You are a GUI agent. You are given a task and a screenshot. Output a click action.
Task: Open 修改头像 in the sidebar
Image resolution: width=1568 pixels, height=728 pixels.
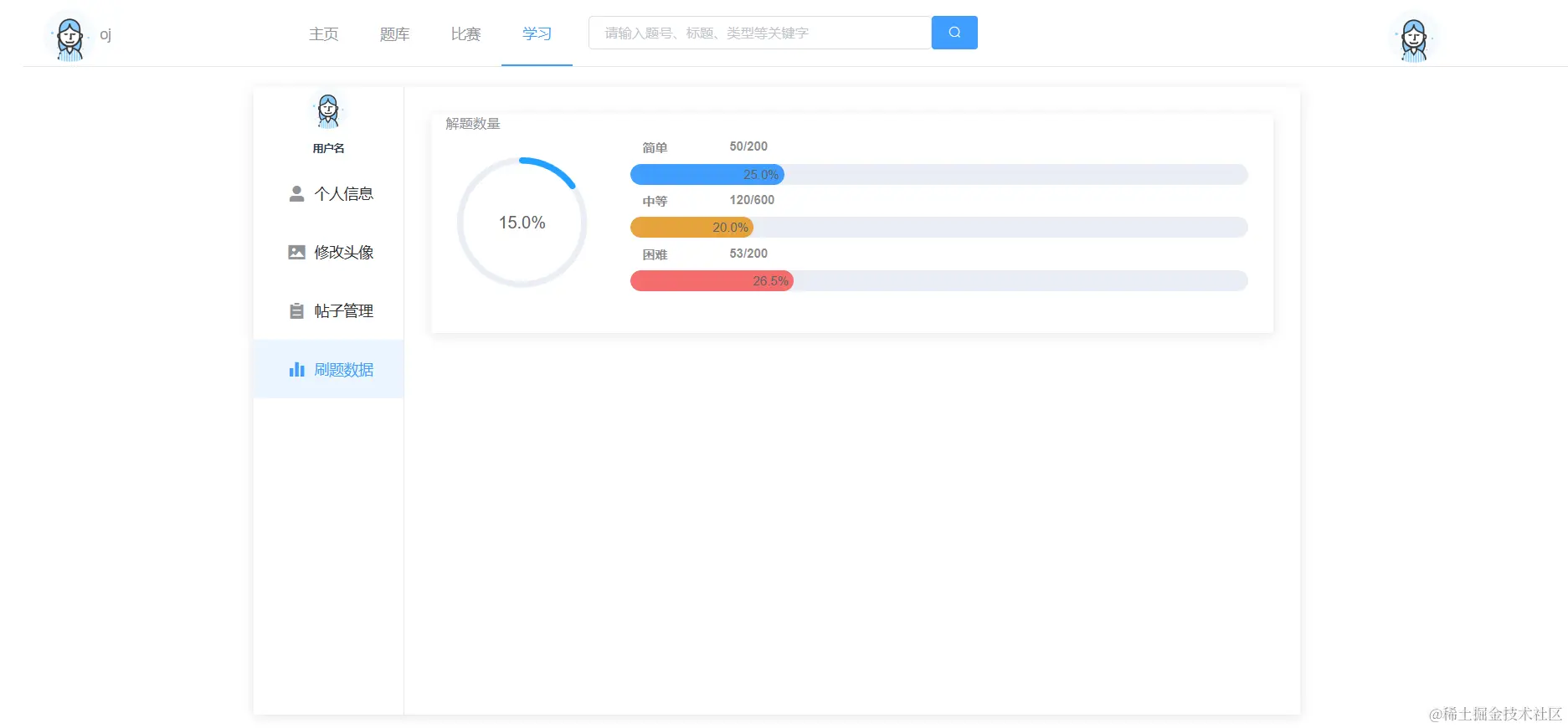tap(328, 253)
